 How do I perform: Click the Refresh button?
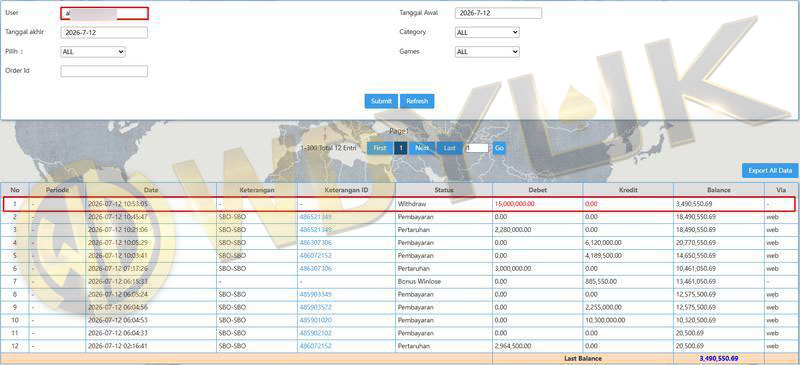(x=417, y=101)
